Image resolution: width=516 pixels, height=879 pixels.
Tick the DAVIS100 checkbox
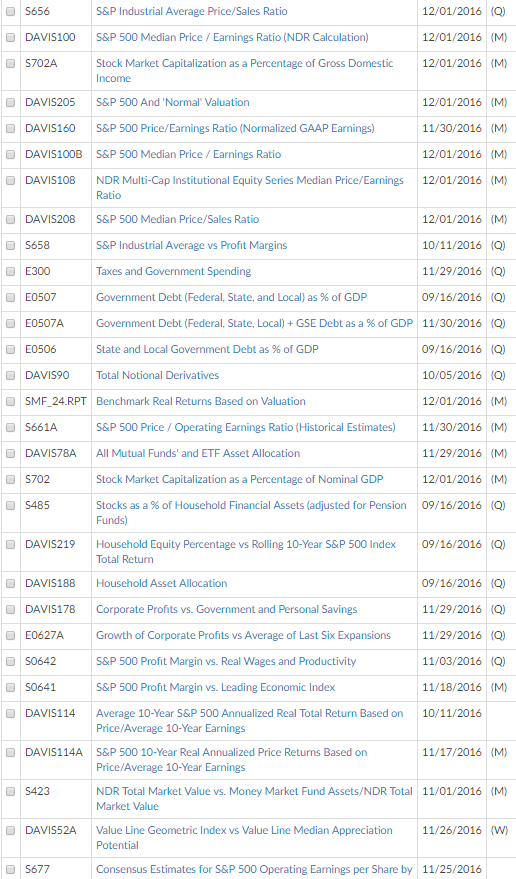10,38
